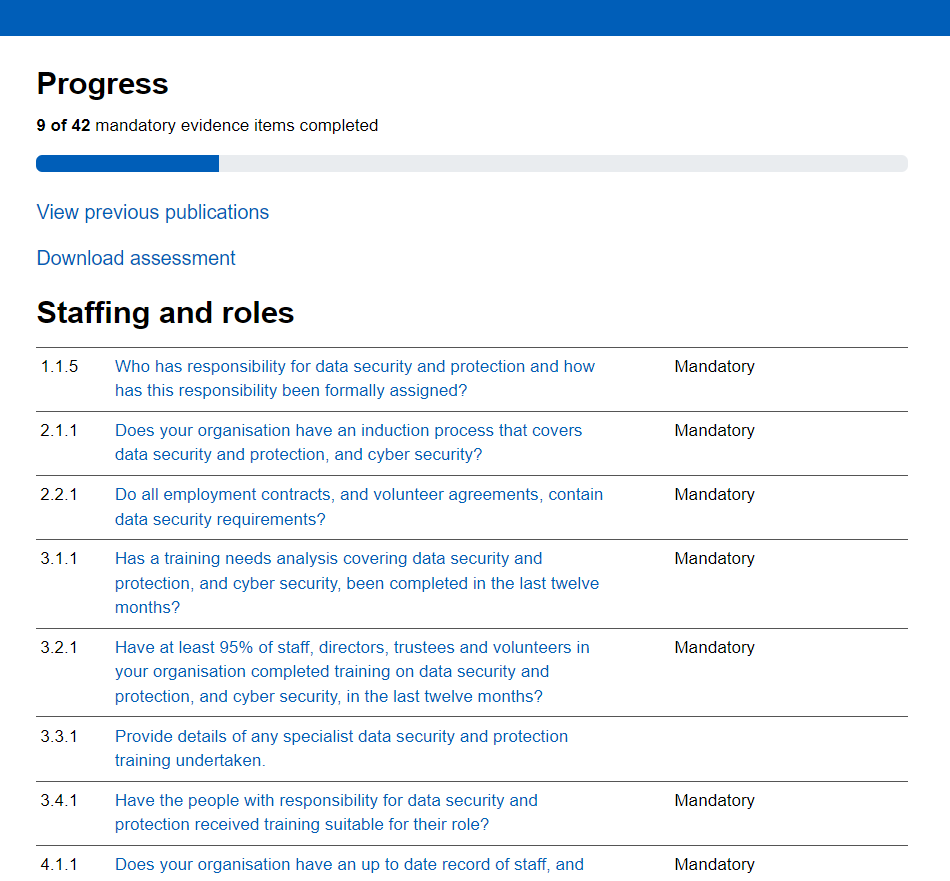The width and height of the screenshot is (950, 881).
Task: Select the item number 1.1.5 in the table
Action: (x=59, y=366)
